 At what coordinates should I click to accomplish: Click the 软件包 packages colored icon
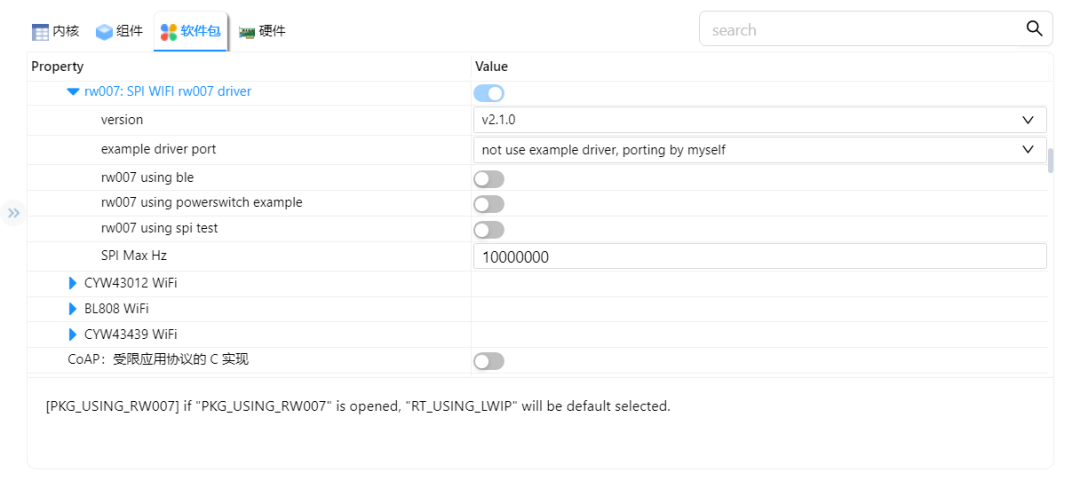point(169,32)
